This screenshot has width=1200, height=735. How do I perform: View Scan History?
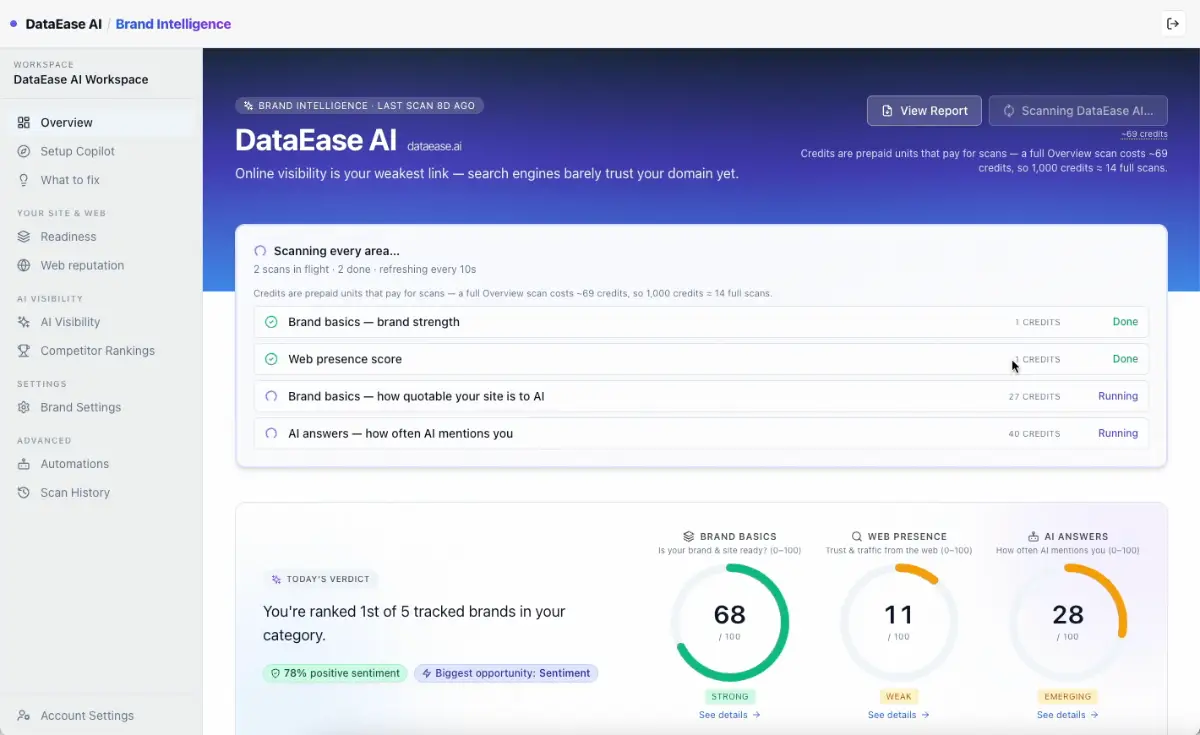click(x=100, y=493)
